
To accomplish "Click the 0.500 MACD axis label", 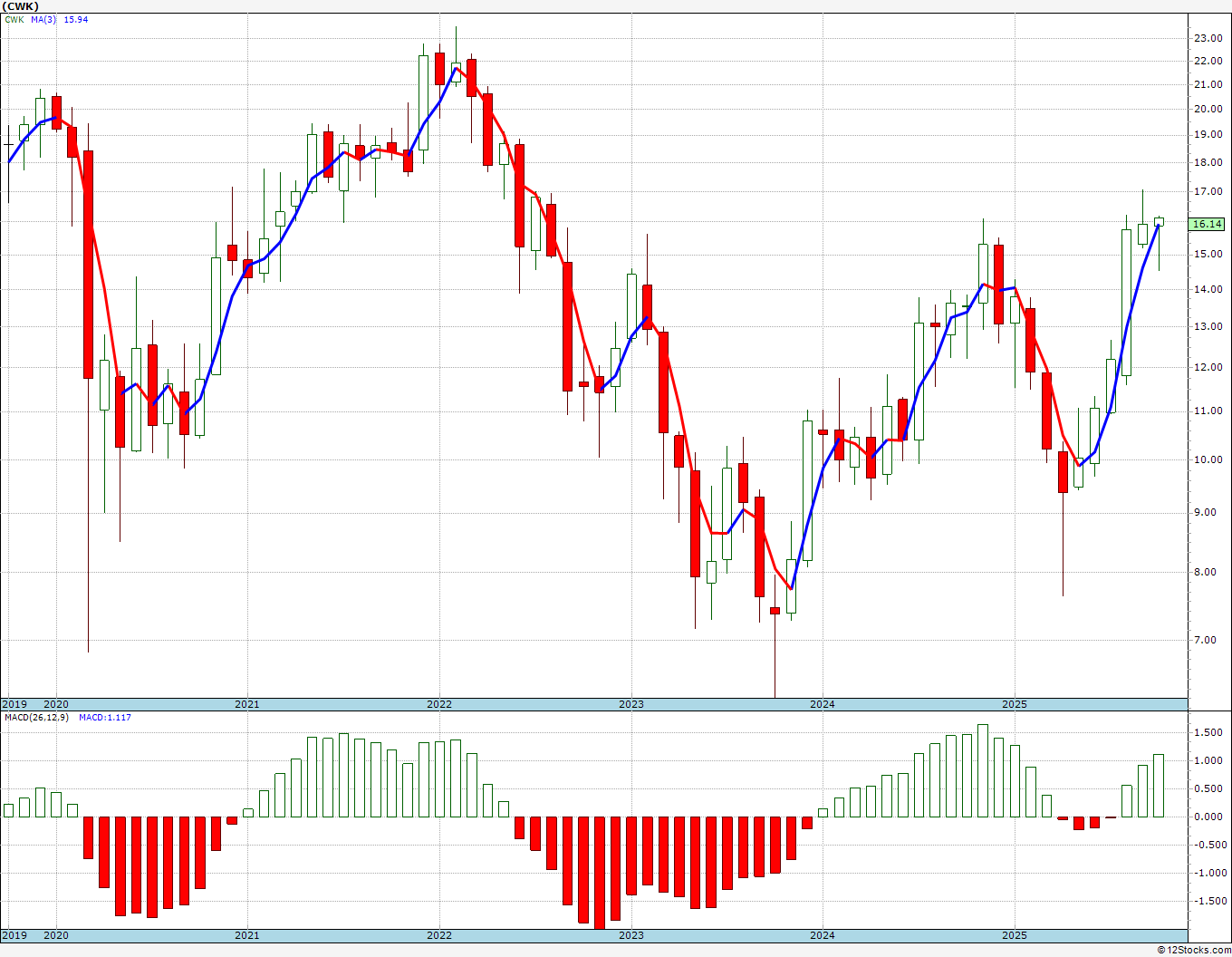I will coord(1210,788).
